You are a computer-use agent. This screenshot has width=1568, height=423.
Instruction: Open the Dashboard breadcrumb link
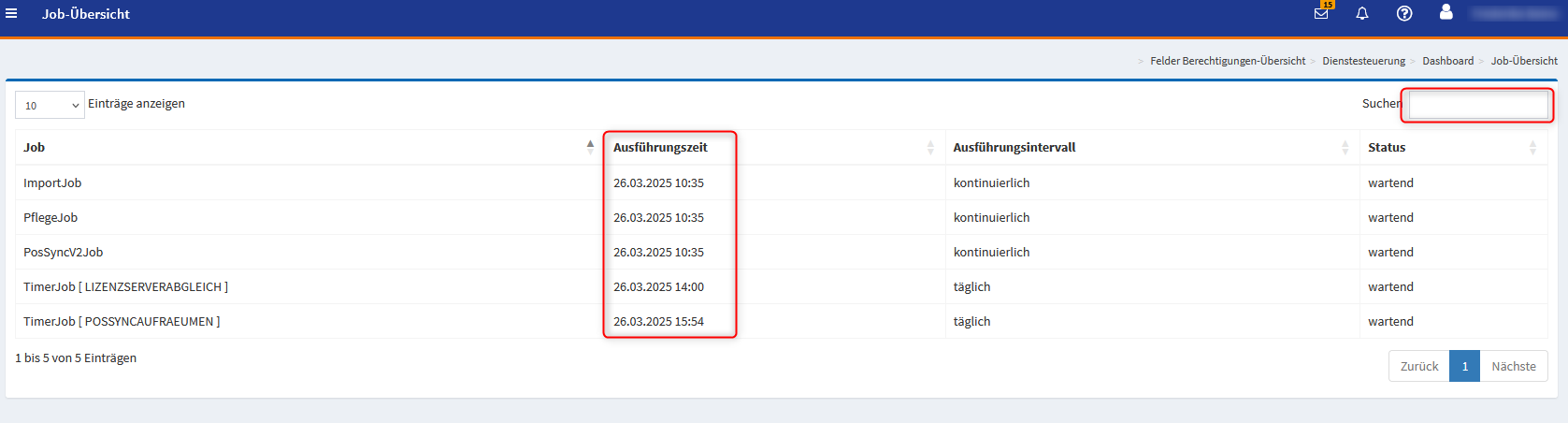[1447, 61]
